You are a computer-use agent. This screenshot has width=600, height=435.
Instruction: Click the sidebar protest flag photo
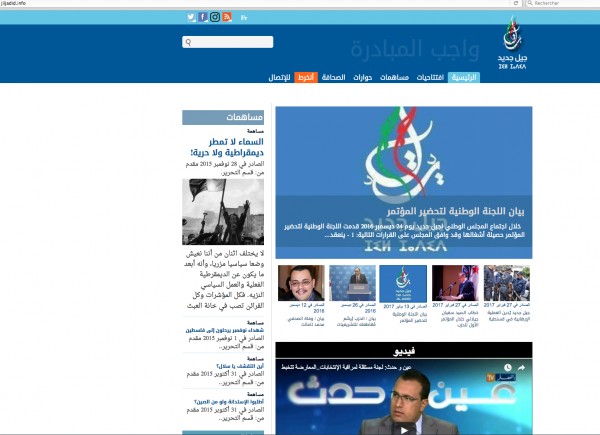click(215, 210)
